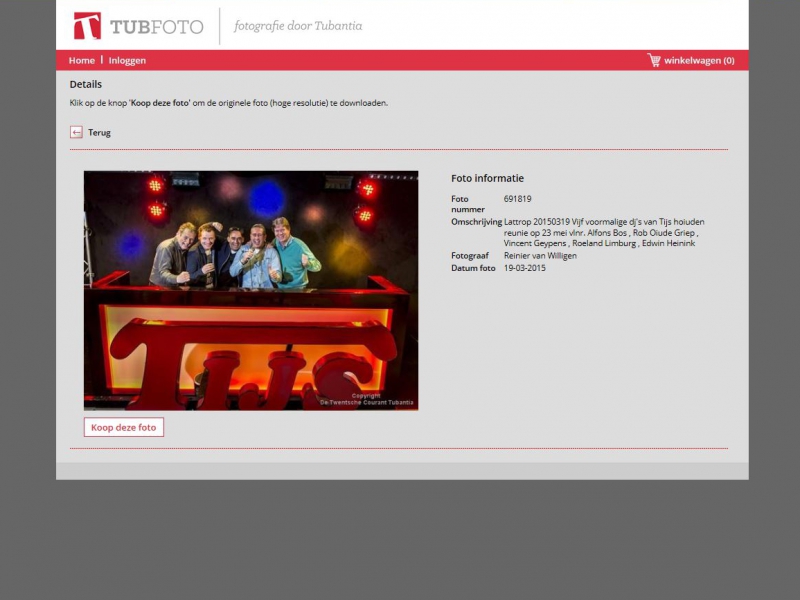Viewport: 800px width, 600px height.
Task: Click the Fotograaf field label
Action: (472, 256)
